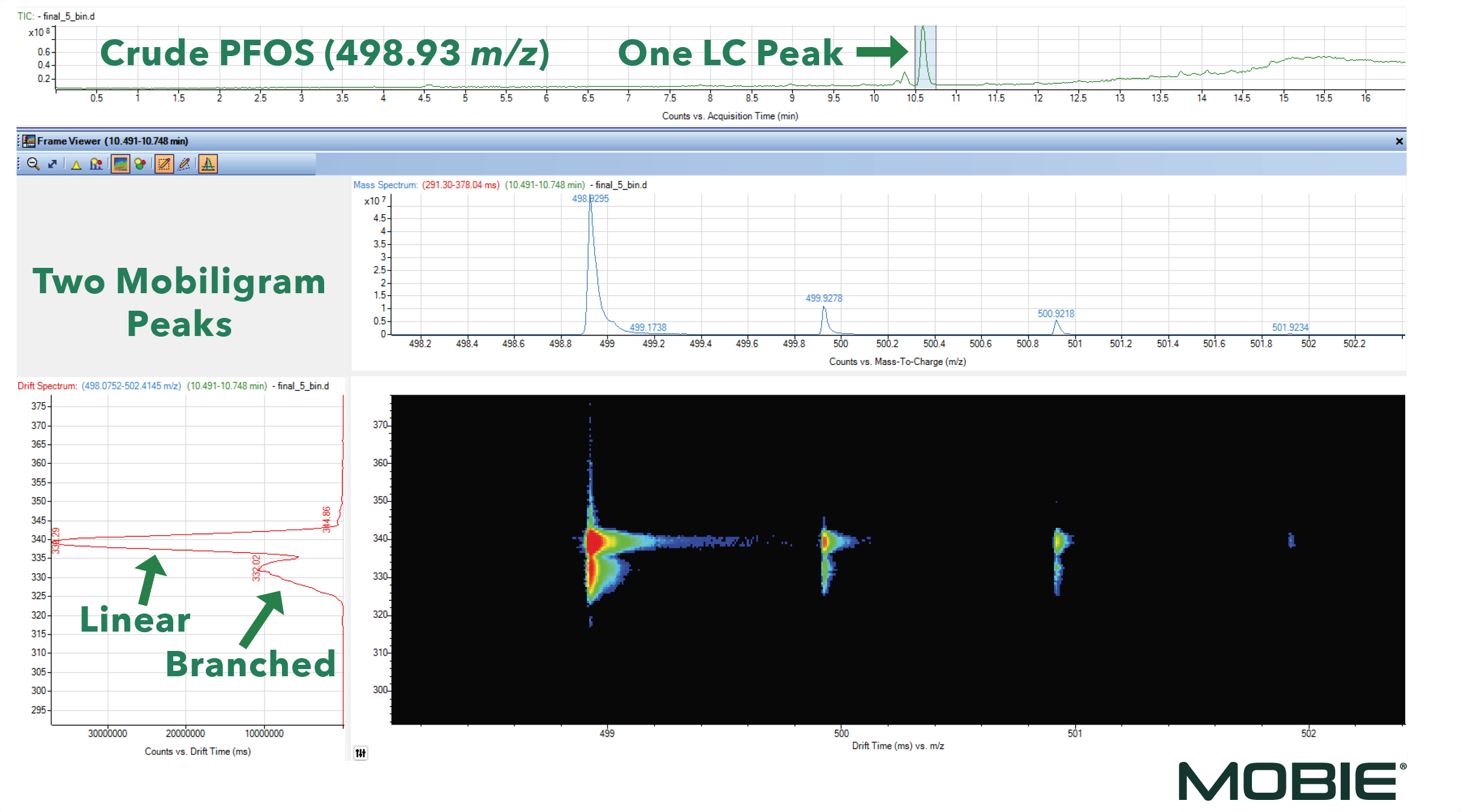Click the 499.1738 peak label
This screenshot has height=812, width=1462.
[648, 328]
